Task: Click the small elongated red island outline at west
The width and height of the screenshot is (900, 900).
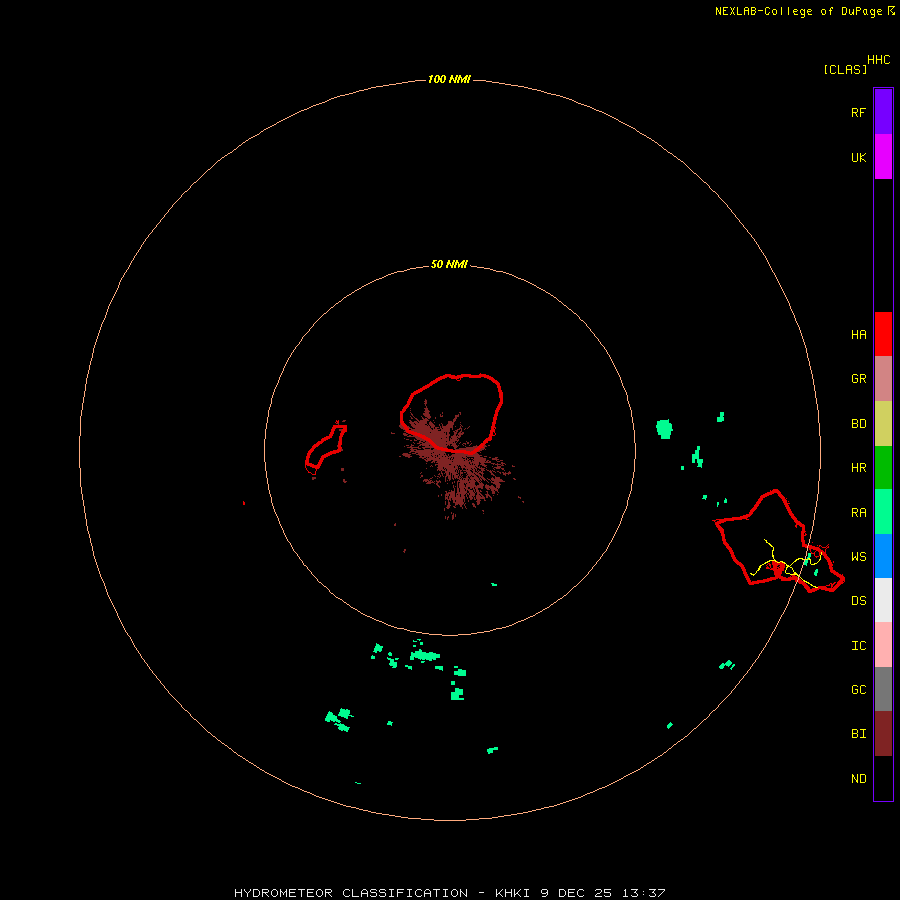Action: 325,447
